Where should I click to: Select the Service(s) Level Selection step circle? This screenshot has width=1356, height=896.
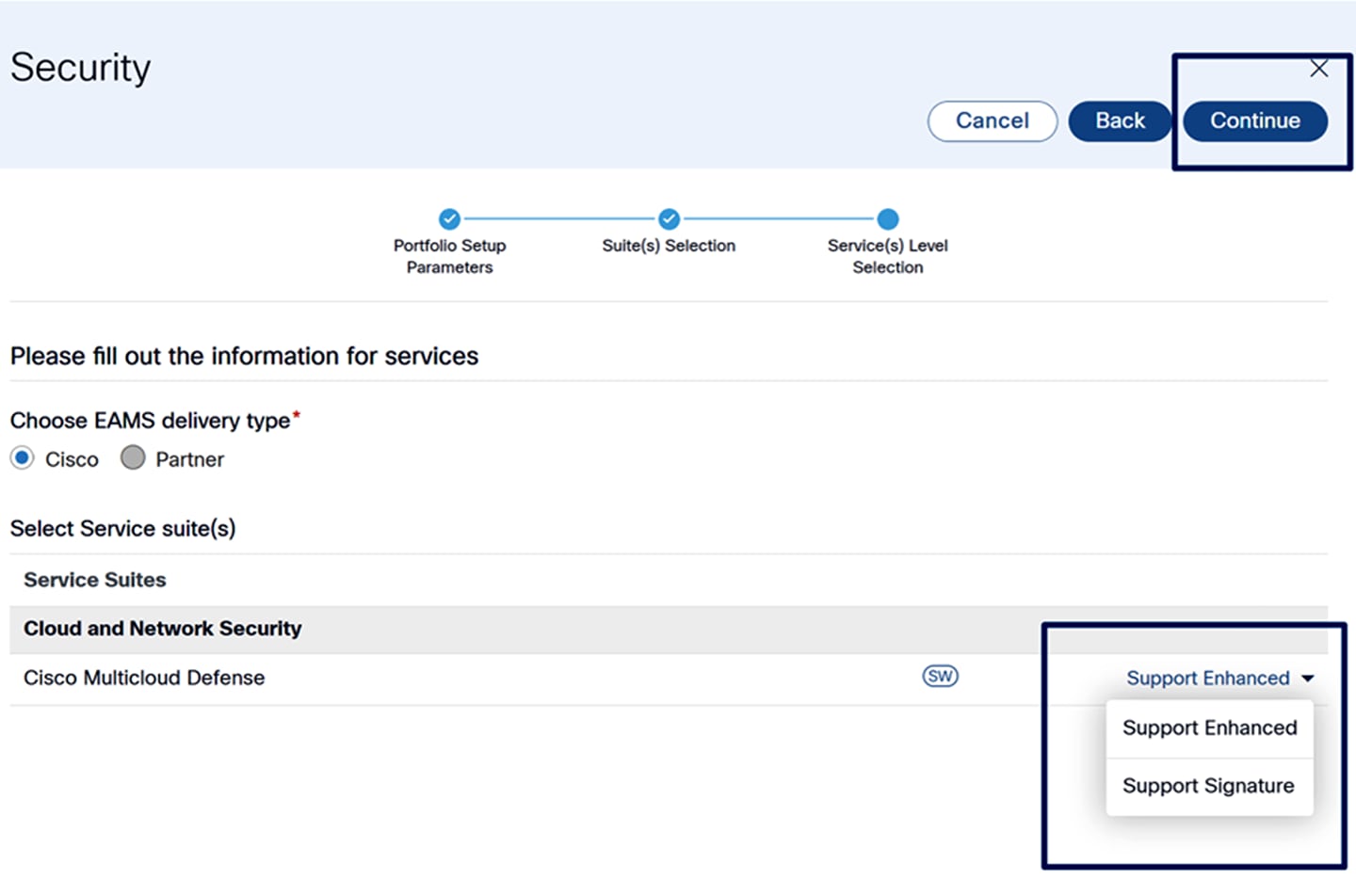pyautogui.click(x=887, y=219)
